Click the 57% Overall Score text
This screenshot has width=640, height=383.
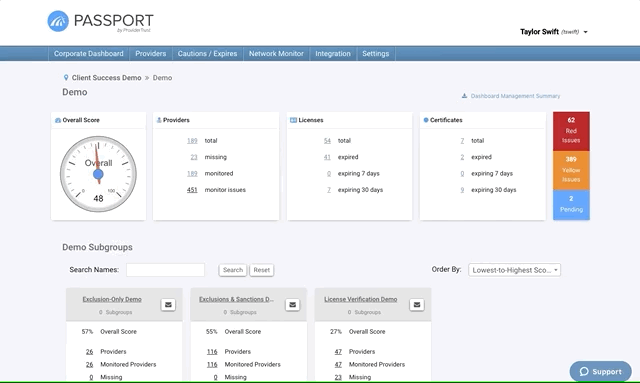pyautogui.click(x=109, y=332)
